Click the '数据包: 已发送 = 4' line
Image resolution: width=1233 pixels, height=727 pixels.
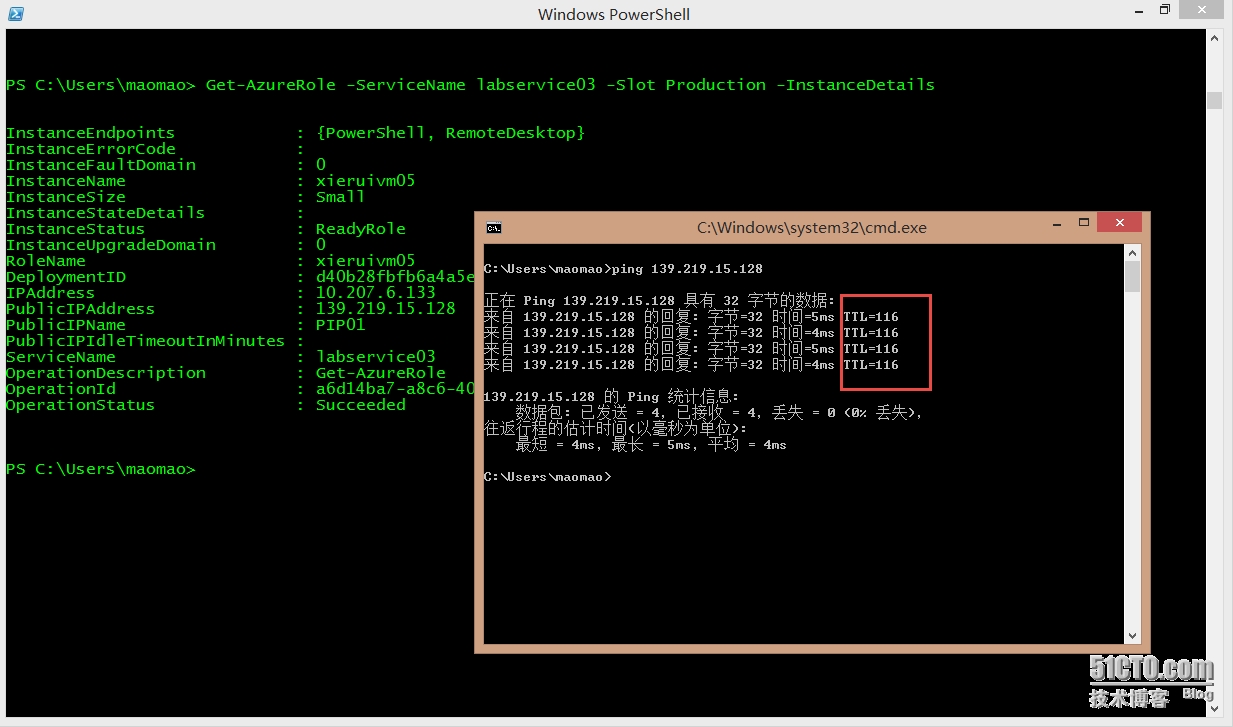click(x=718, y=413)
